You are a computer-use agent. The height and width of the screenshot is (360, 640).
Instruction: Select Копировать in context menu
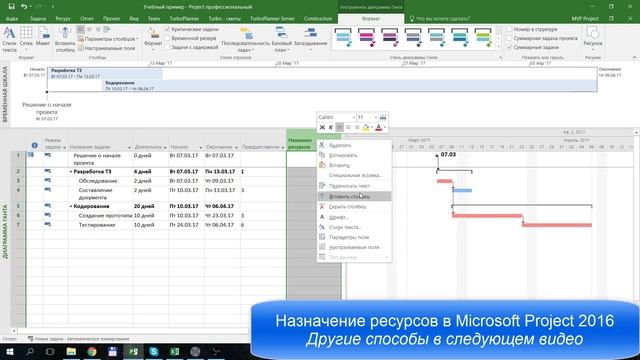353,156
